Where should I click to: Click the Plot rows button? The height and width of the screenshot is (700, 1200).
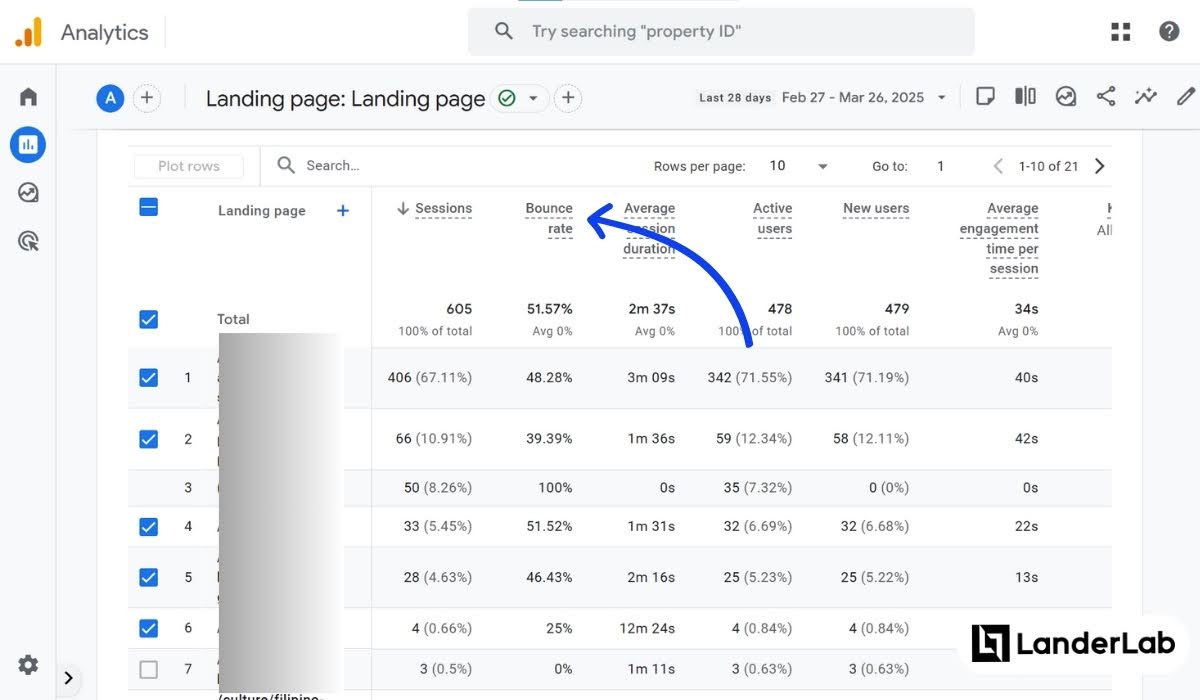[x=189, y=166]
